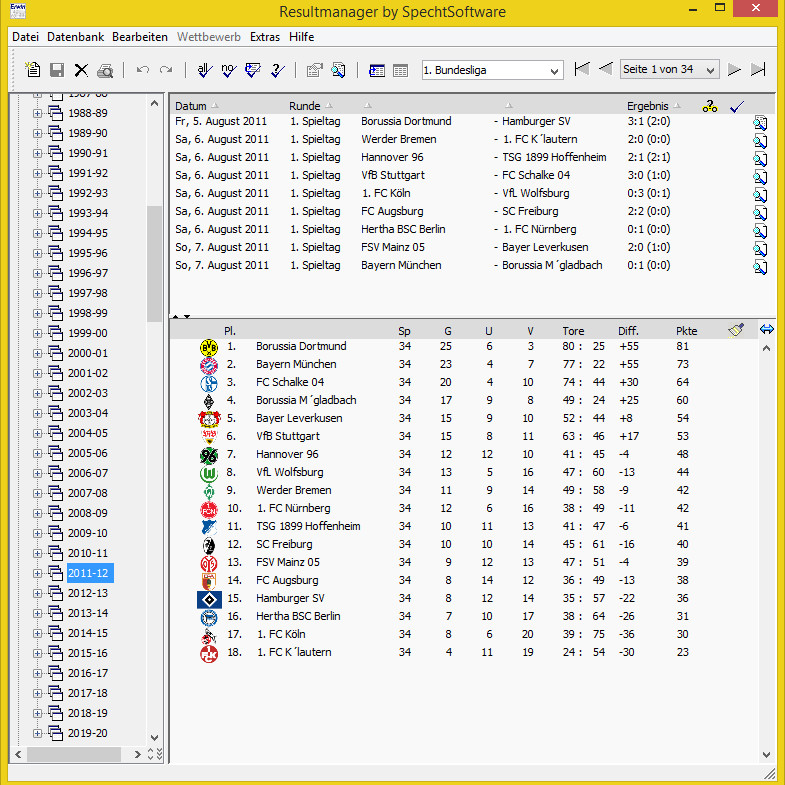Click the blue table view icon
The image size is (785, 785).
(376, 71)
